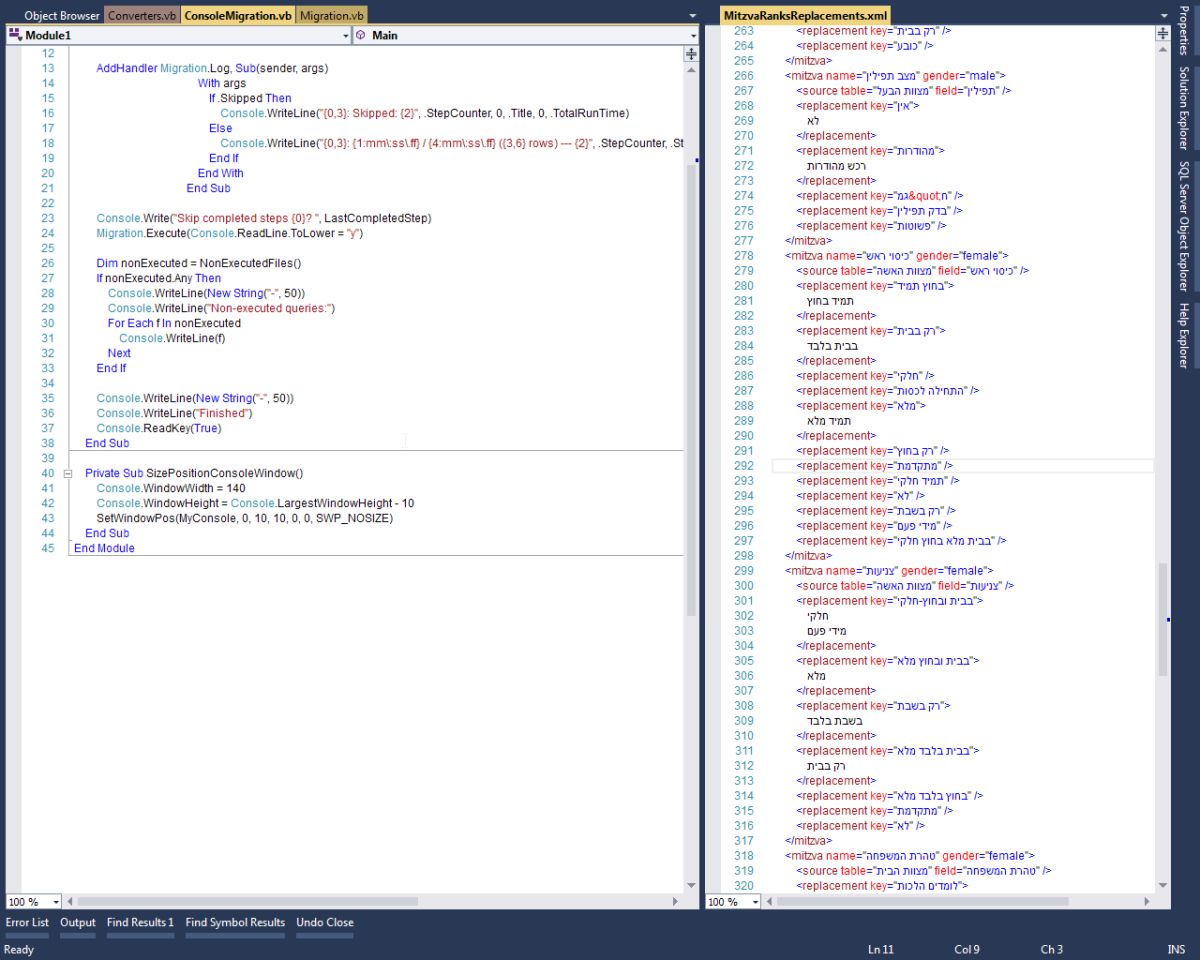Open the Solution Explorer side tab

[x=1183, y=106]
